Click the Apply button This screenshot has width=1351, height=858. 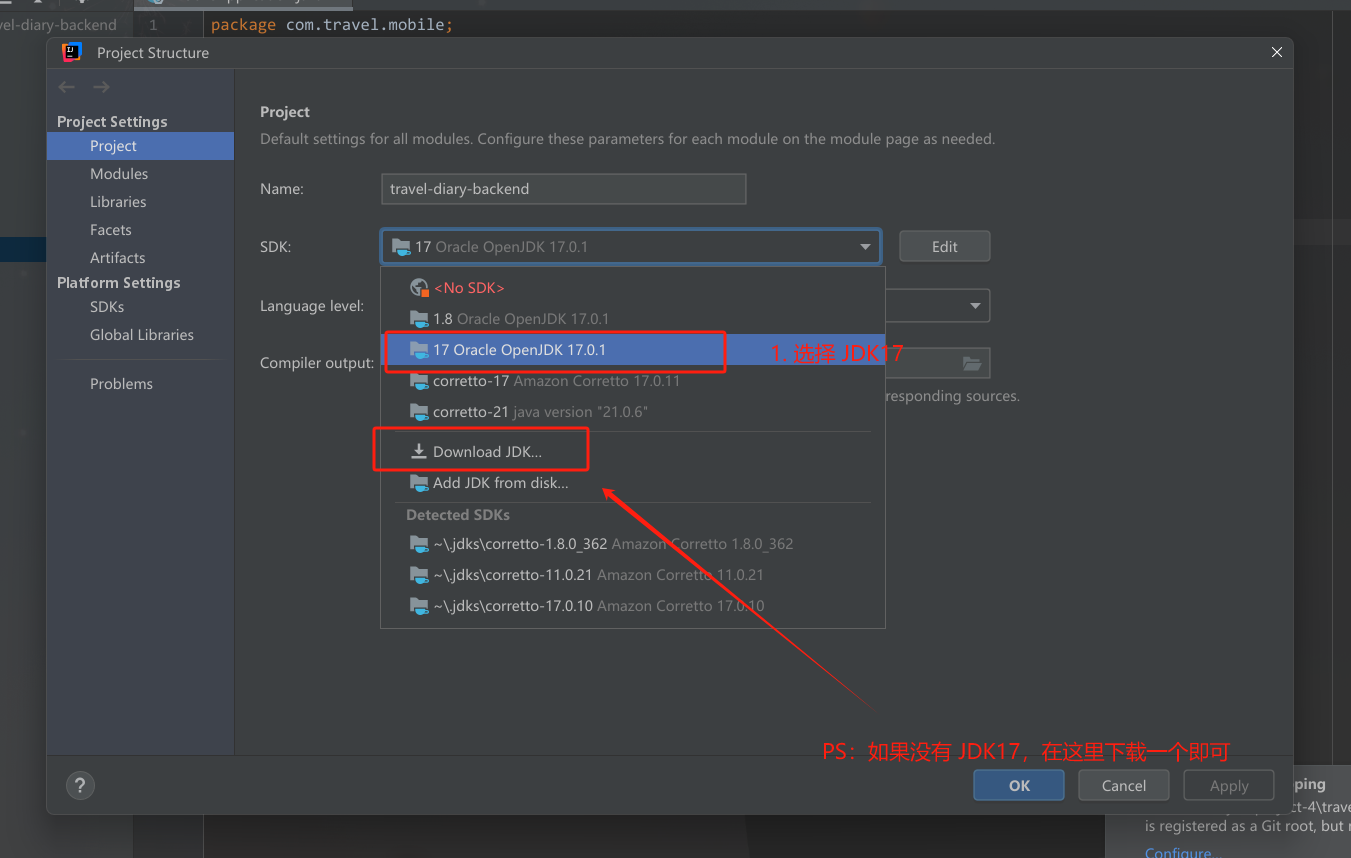click(1229, 786)
